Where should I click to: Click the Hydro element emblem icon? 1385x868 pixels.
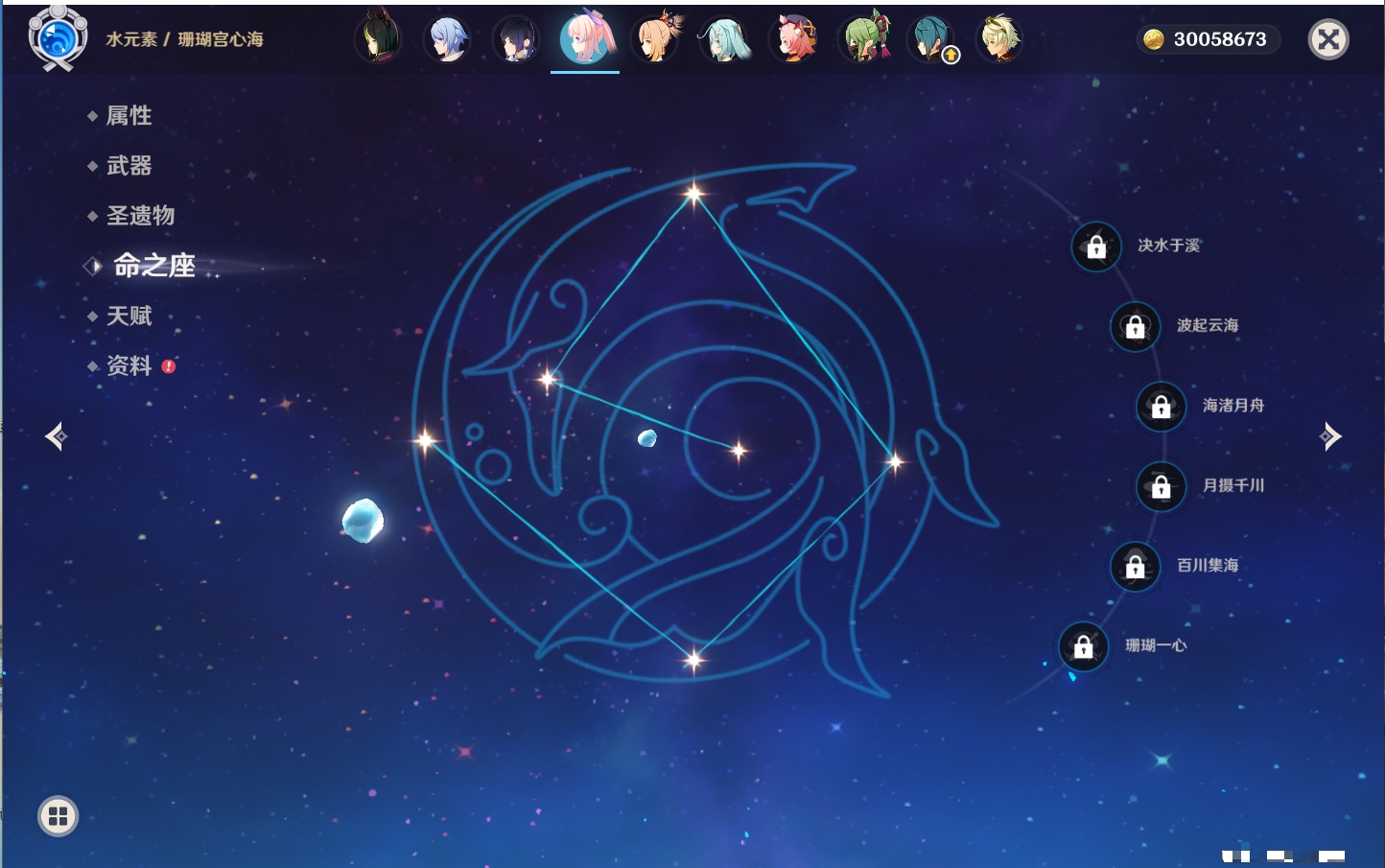(x=58, y=38)
